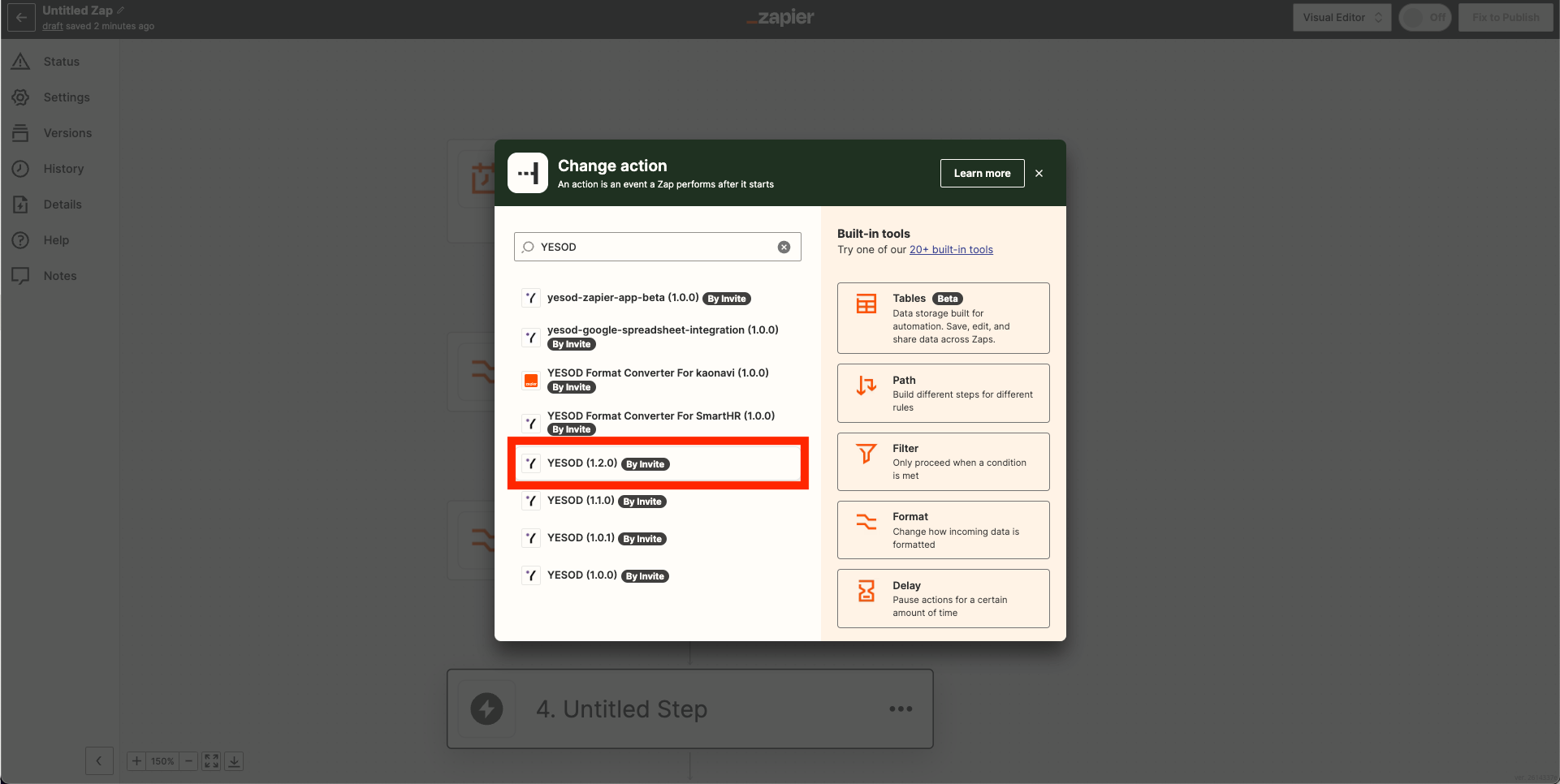Zoom in with the plus button
Viewport: 1560px width, 784px height.
136,761
